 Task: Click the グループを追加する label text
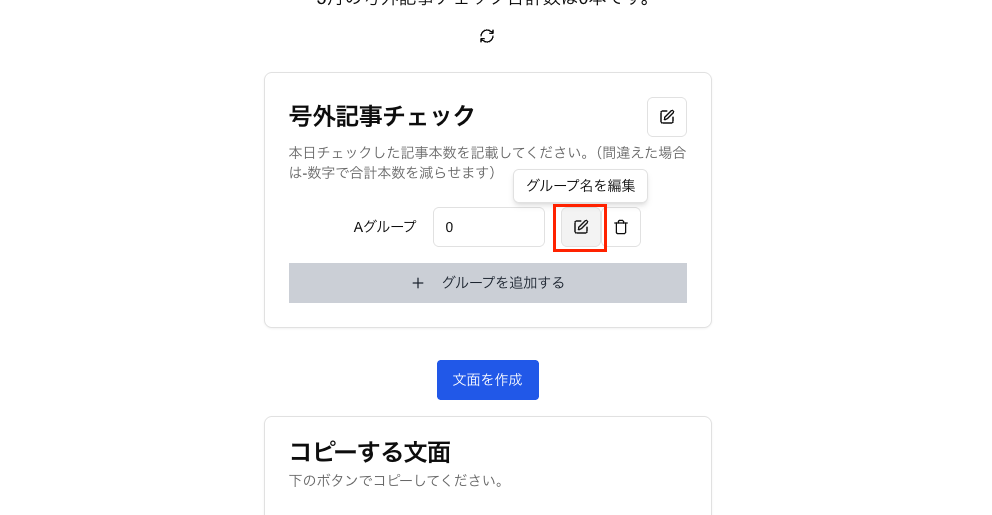coord(503,283)
